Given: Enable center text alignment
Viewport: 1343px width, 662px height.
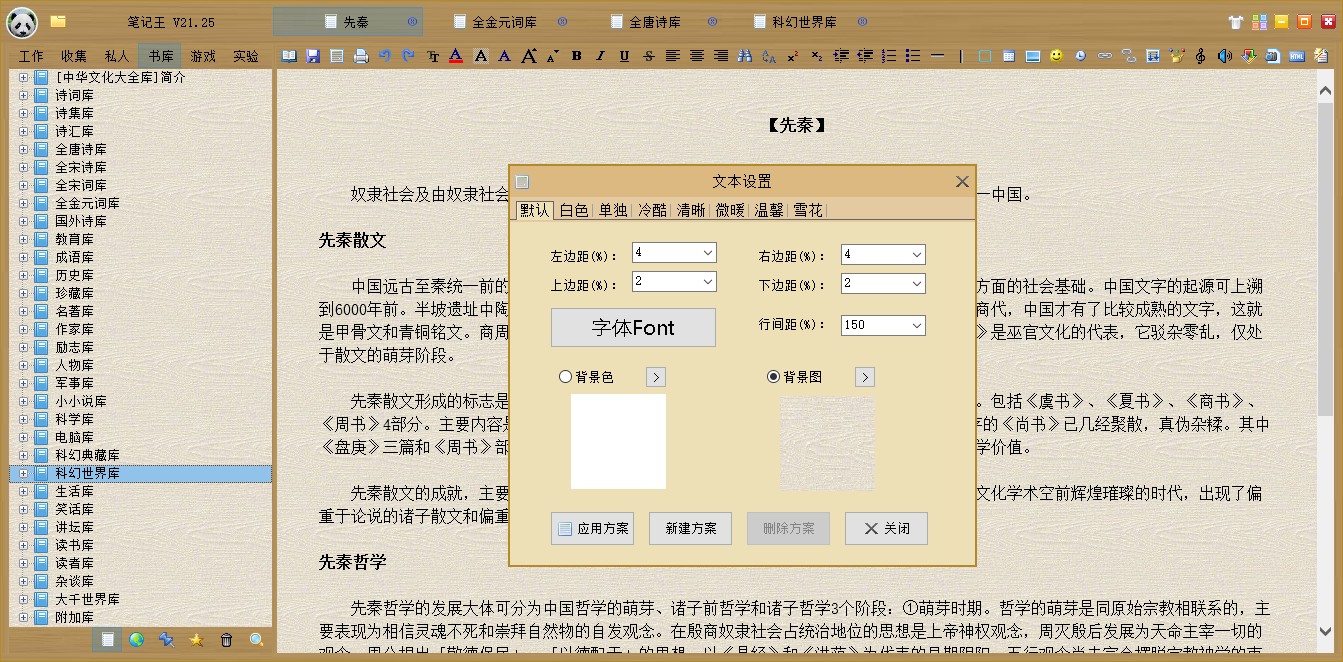Looking at the screenshot, I should pos(696,57).
